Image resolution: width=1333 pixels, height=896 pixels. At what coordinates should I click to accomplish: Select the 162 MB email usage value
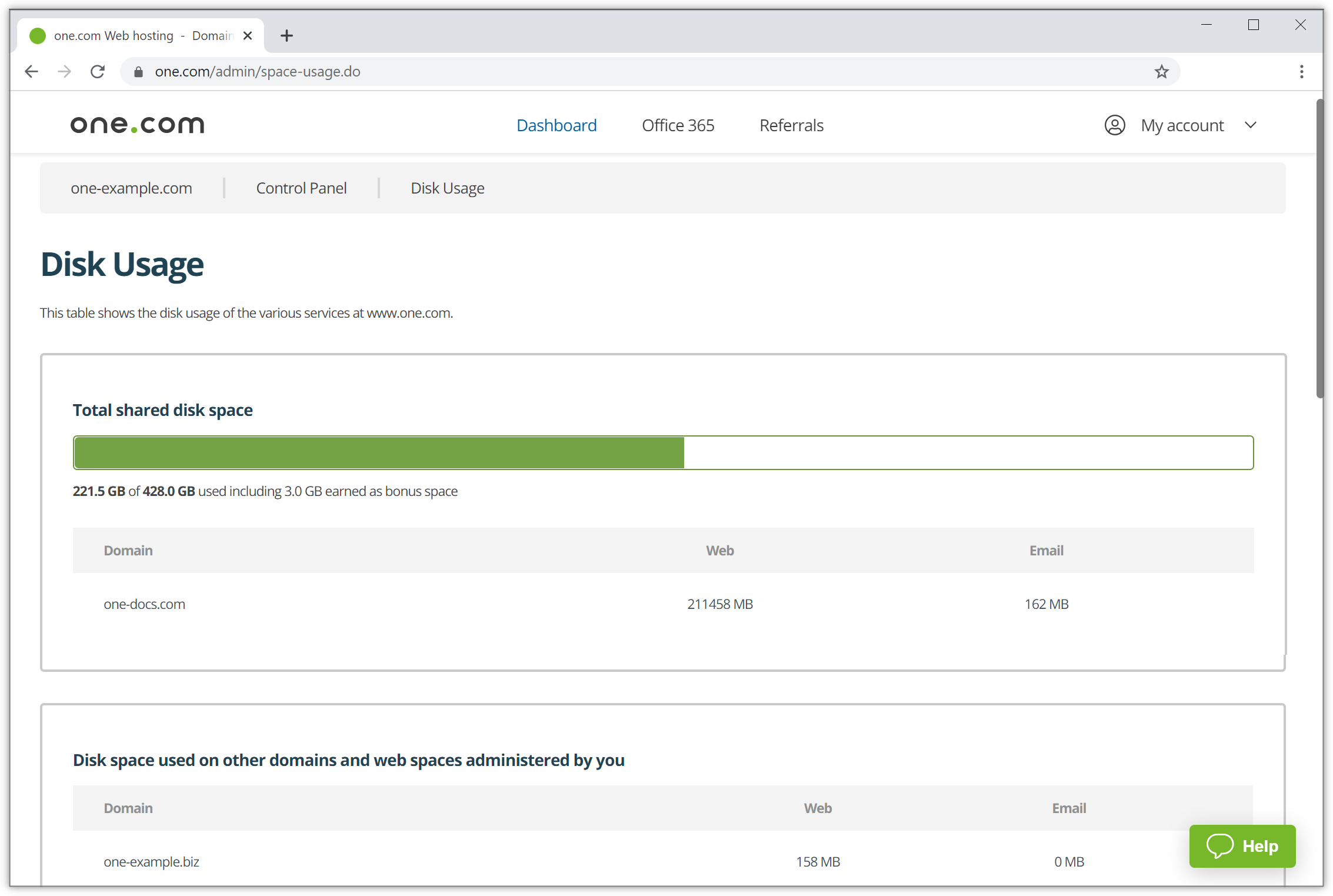coord(1047,604)
